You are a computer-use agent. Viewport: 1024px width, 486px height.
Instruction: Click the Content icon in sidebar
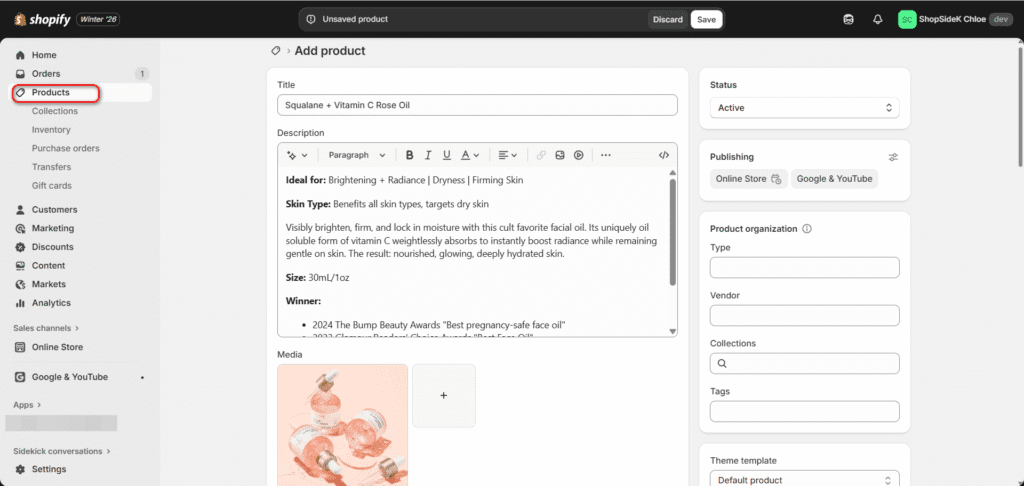click(20, 266)
